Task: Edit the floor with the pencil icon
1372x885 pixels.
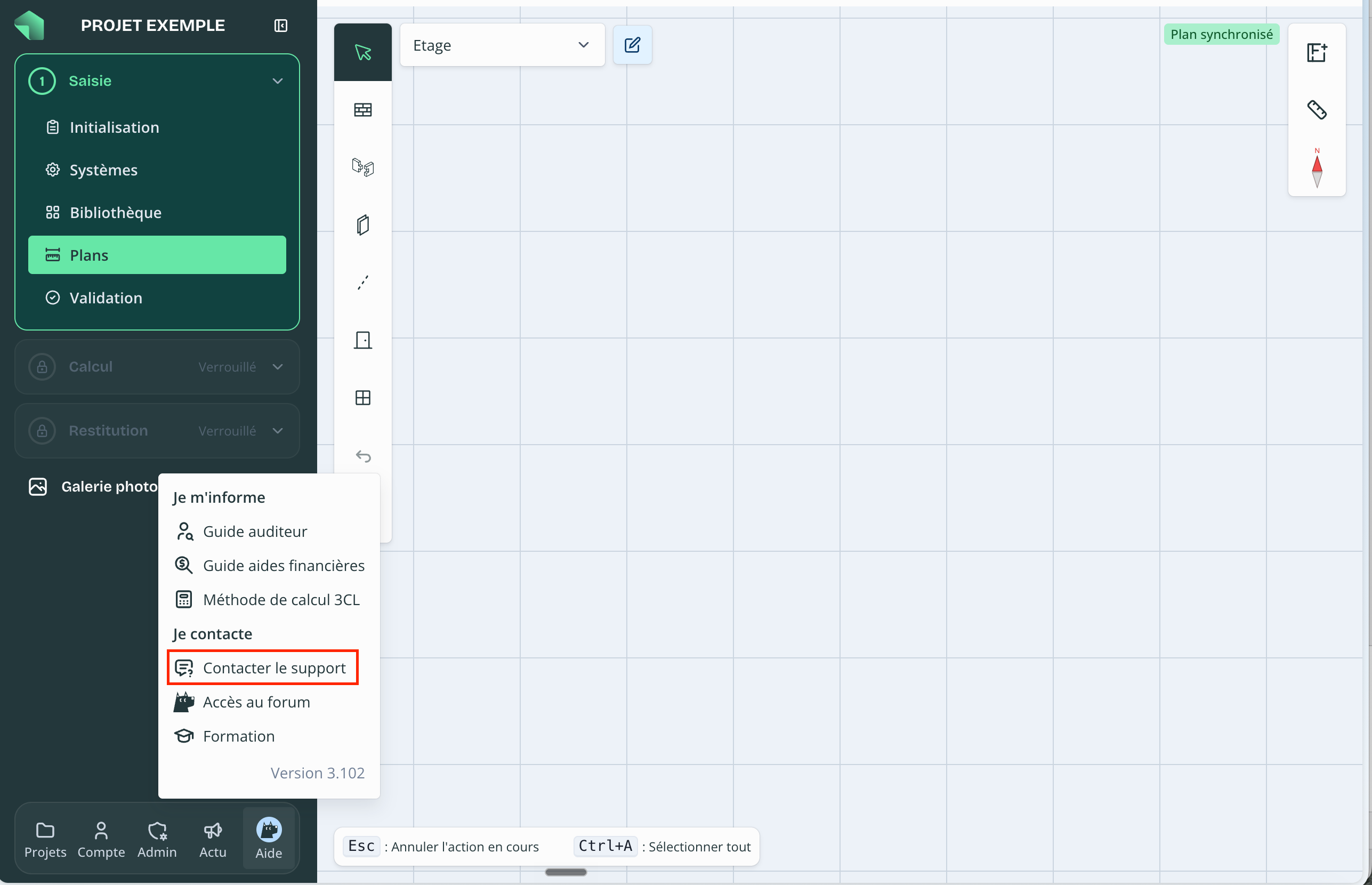Action: 632,45
